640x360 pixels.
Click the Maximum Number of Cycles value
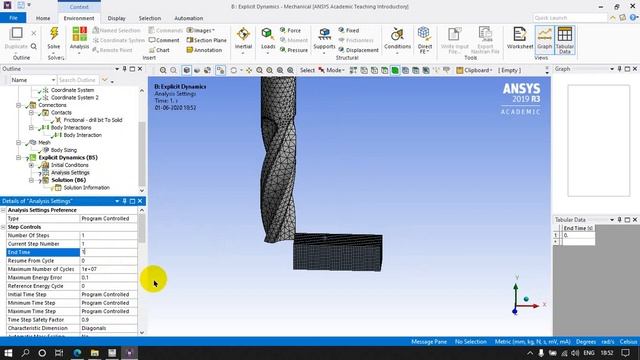108,269
